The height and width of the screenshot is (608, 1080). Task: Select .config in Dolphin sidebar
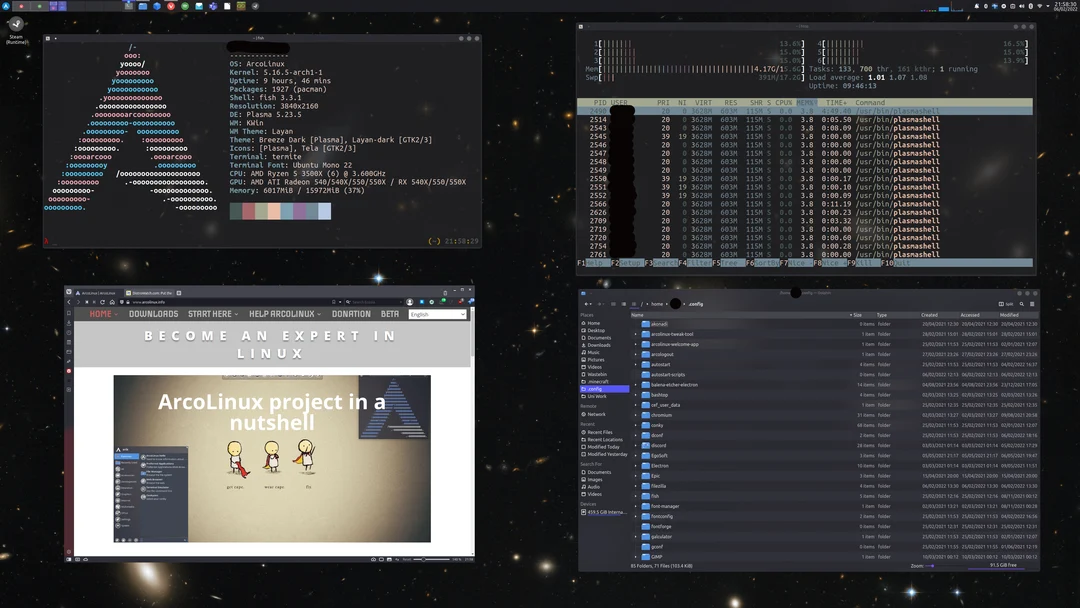[594, 389]
